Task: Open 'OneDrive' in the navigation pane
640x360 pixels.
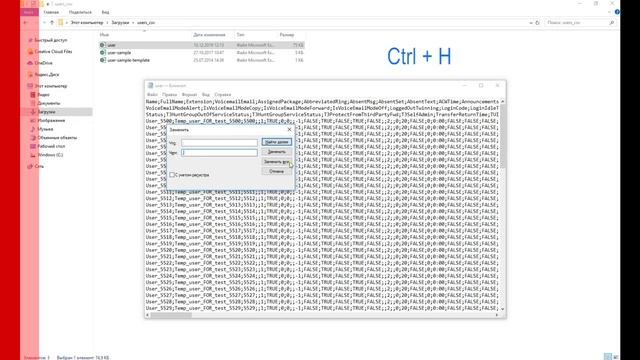Action: coord(44,63)
